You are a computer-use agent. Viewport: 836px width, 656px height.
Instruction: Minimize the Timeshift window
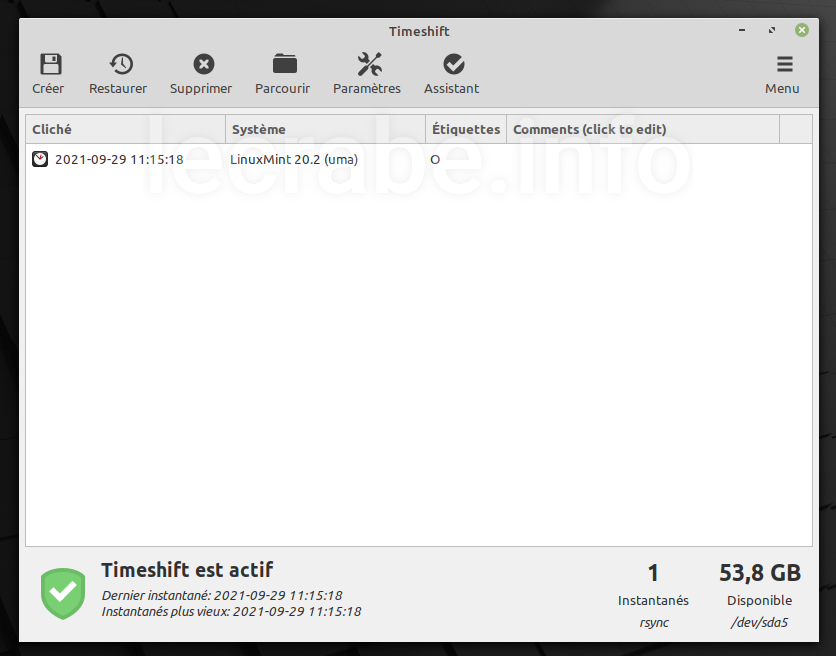click(742, 30)
